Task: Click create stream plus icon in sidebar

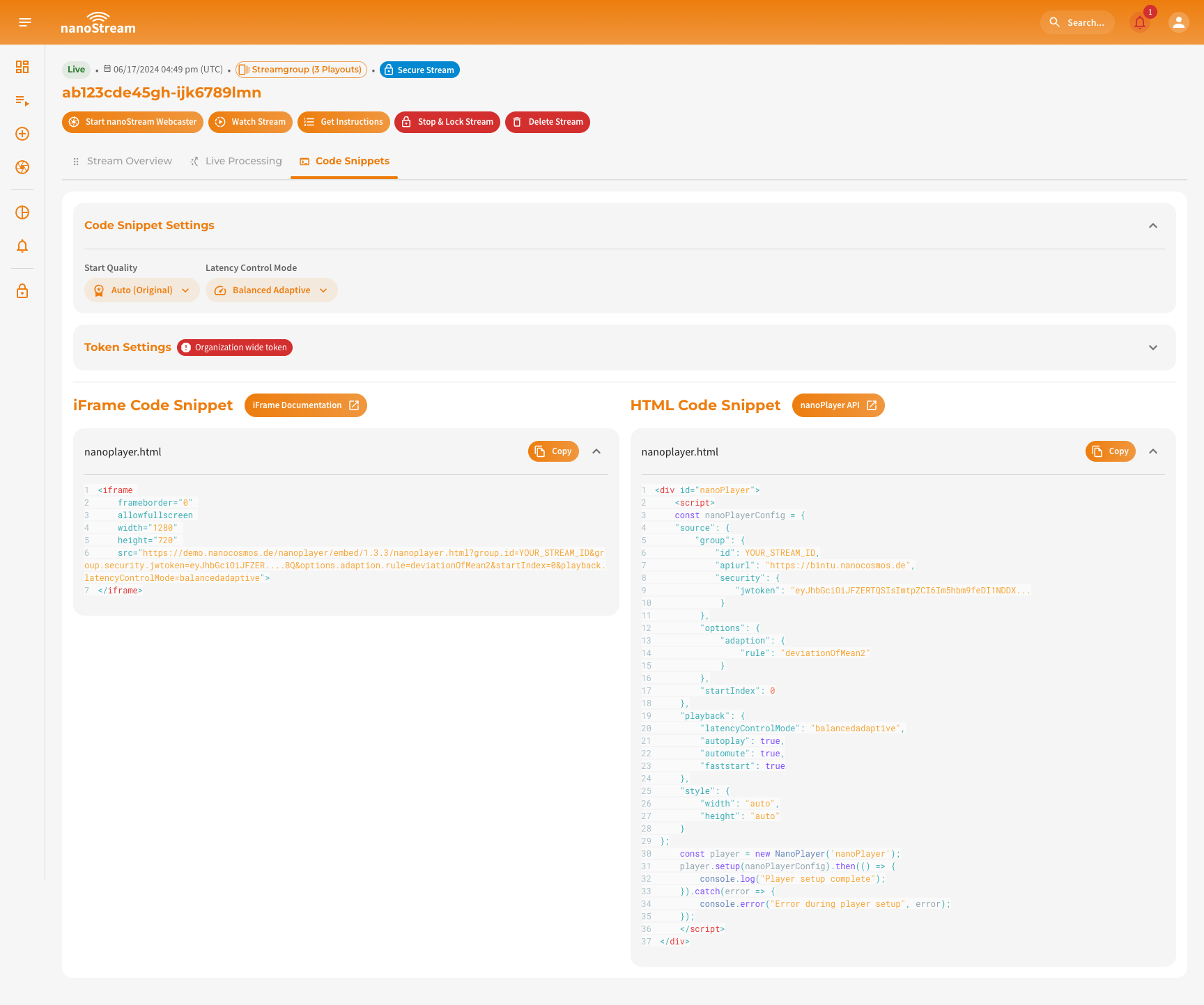Action: coord(22,134)
